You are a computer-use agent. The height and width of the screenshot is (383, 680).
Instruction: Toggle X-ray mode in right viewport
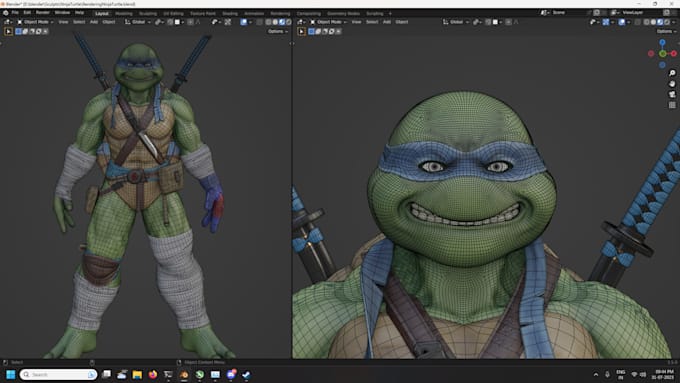click(x=638, y=22)
